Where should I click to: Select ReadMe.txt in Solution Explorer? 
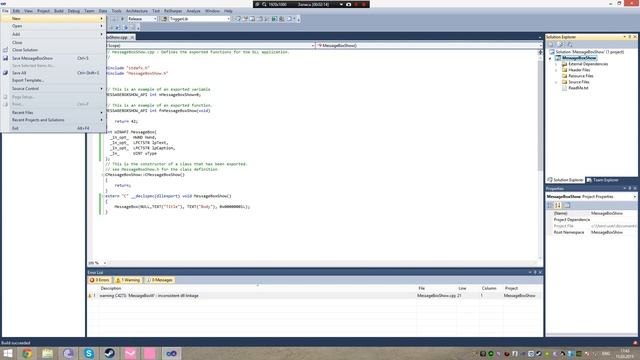(578, 88)
